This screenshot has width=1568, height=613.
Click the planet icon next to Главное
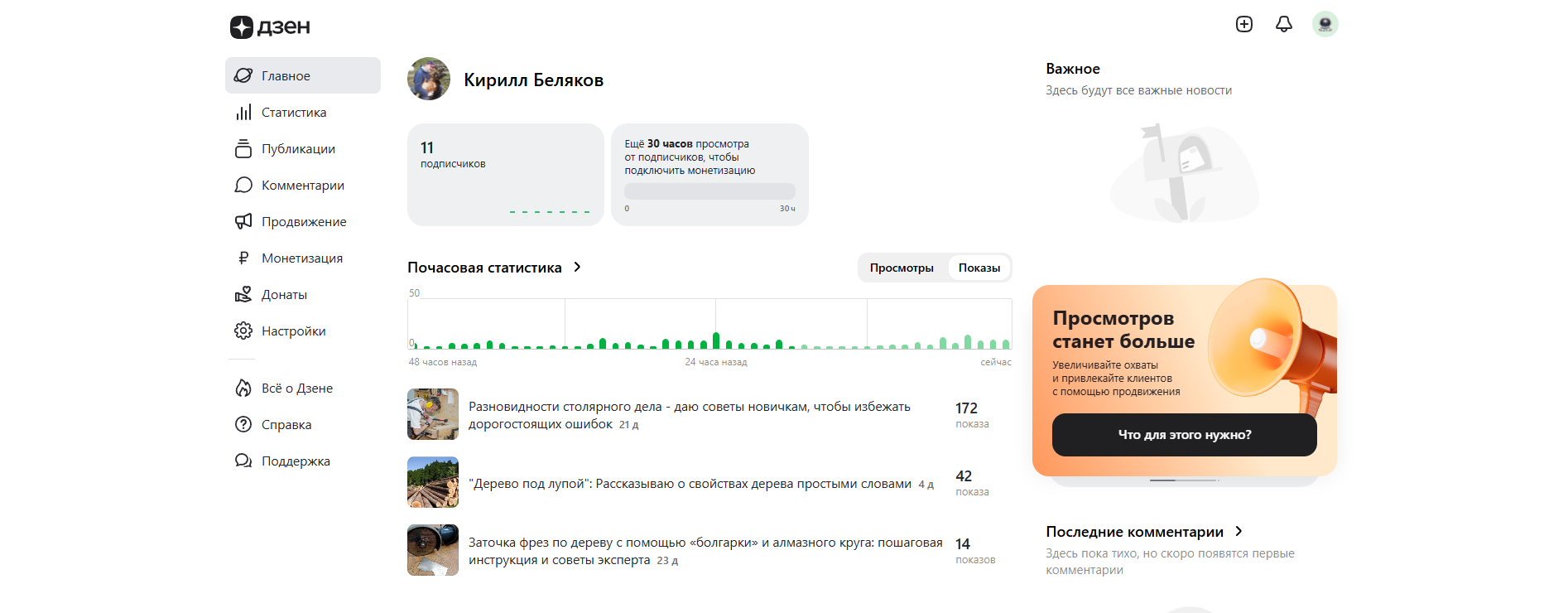pyautogui.click(x=243, y=75)
